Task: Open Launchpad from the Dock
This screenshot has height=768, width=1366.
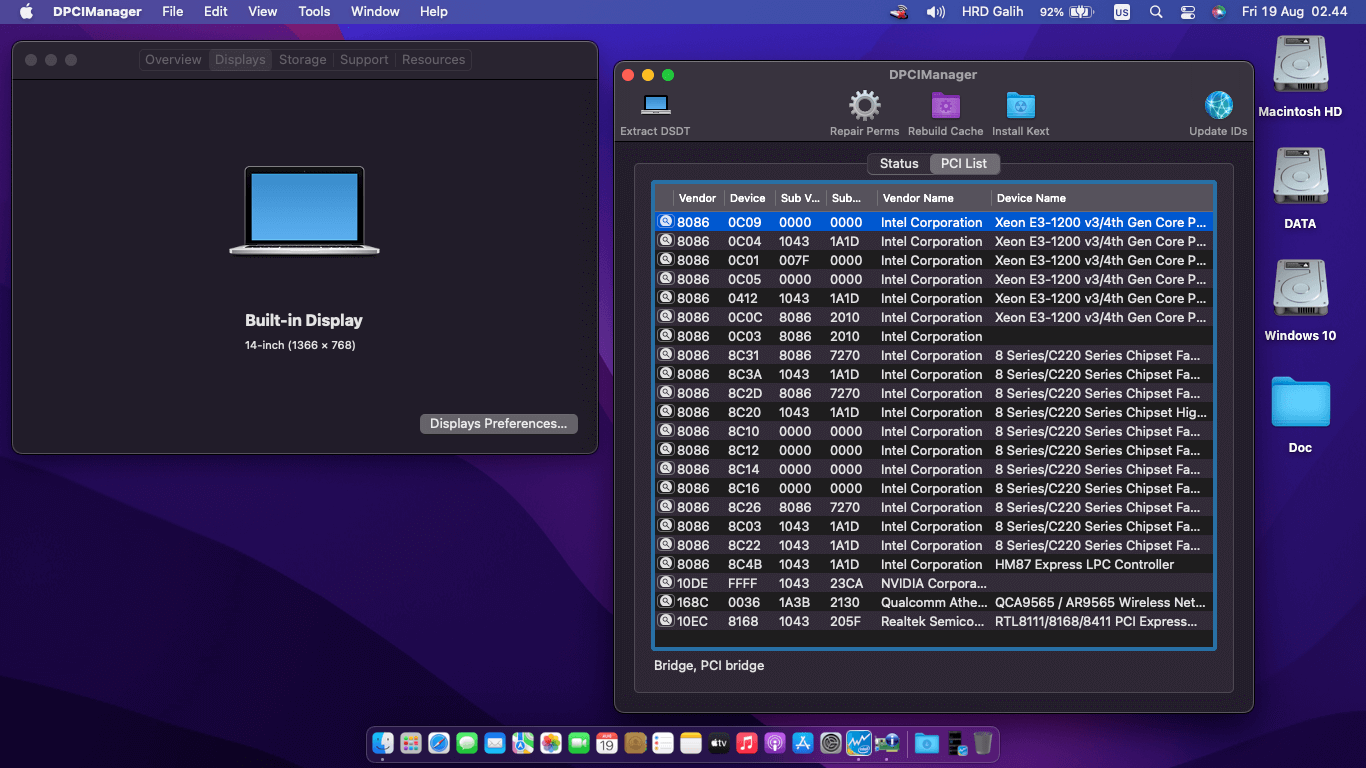Action: coord(411,743)
